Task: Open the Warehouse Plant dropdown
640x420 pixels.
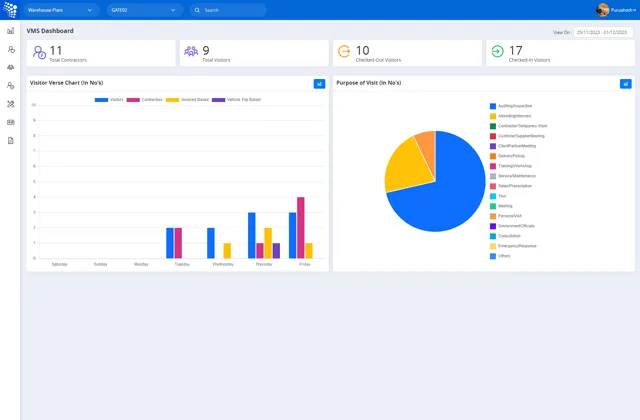Action: [x=61, y=10]
